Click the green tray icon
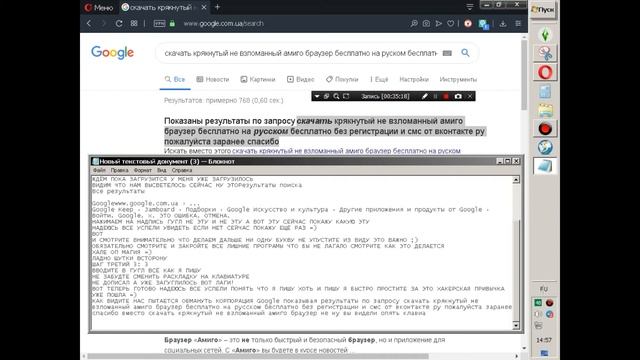Screen dimensions: 640x360 (x=538, y=303)
